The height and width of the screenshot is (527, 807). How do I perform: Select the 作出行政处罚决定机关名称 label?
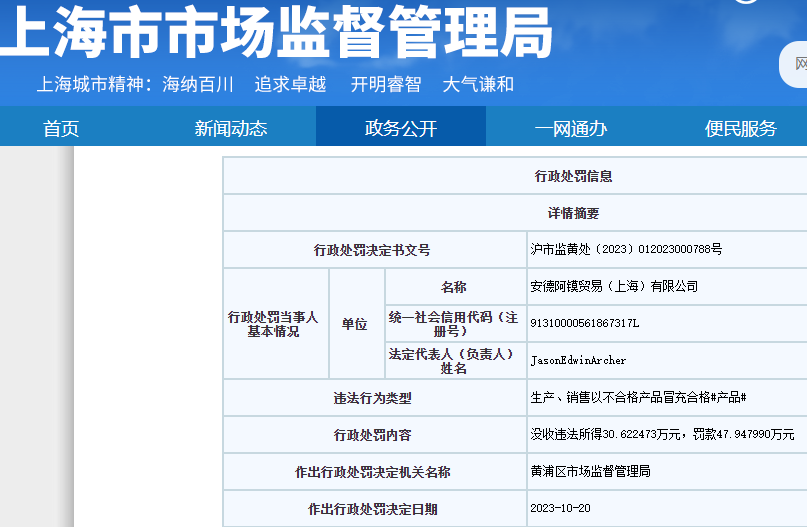(372, 472)
